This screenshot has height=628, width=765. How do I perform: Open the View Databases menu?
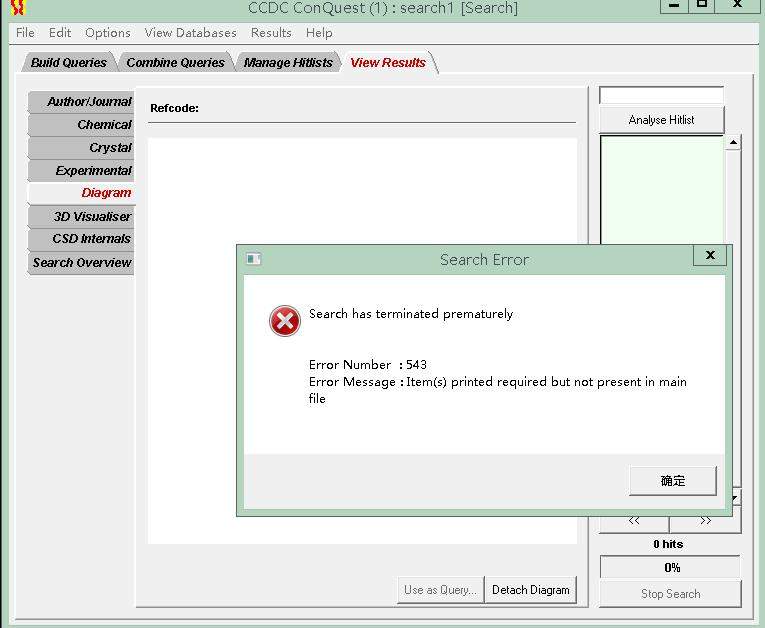click(190, 33)
